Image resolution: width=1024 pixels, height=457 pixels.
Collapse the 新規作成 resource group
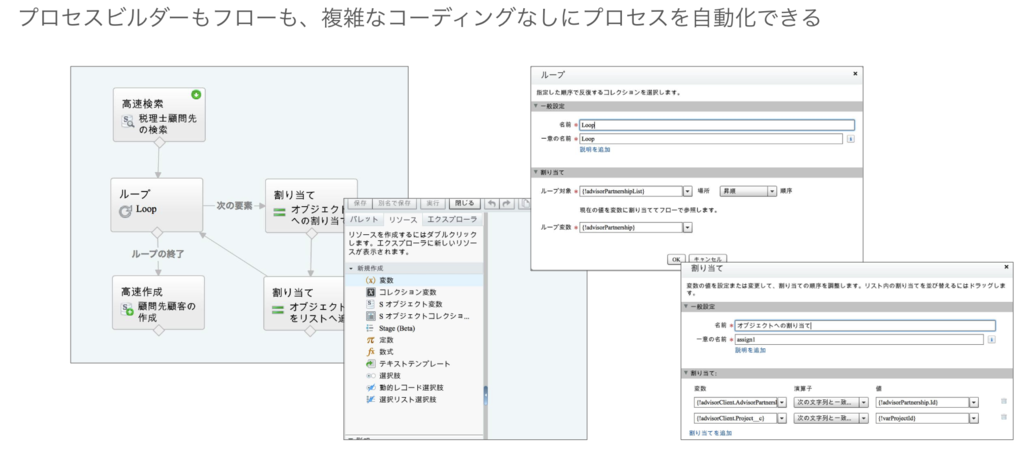pos(351,268)
